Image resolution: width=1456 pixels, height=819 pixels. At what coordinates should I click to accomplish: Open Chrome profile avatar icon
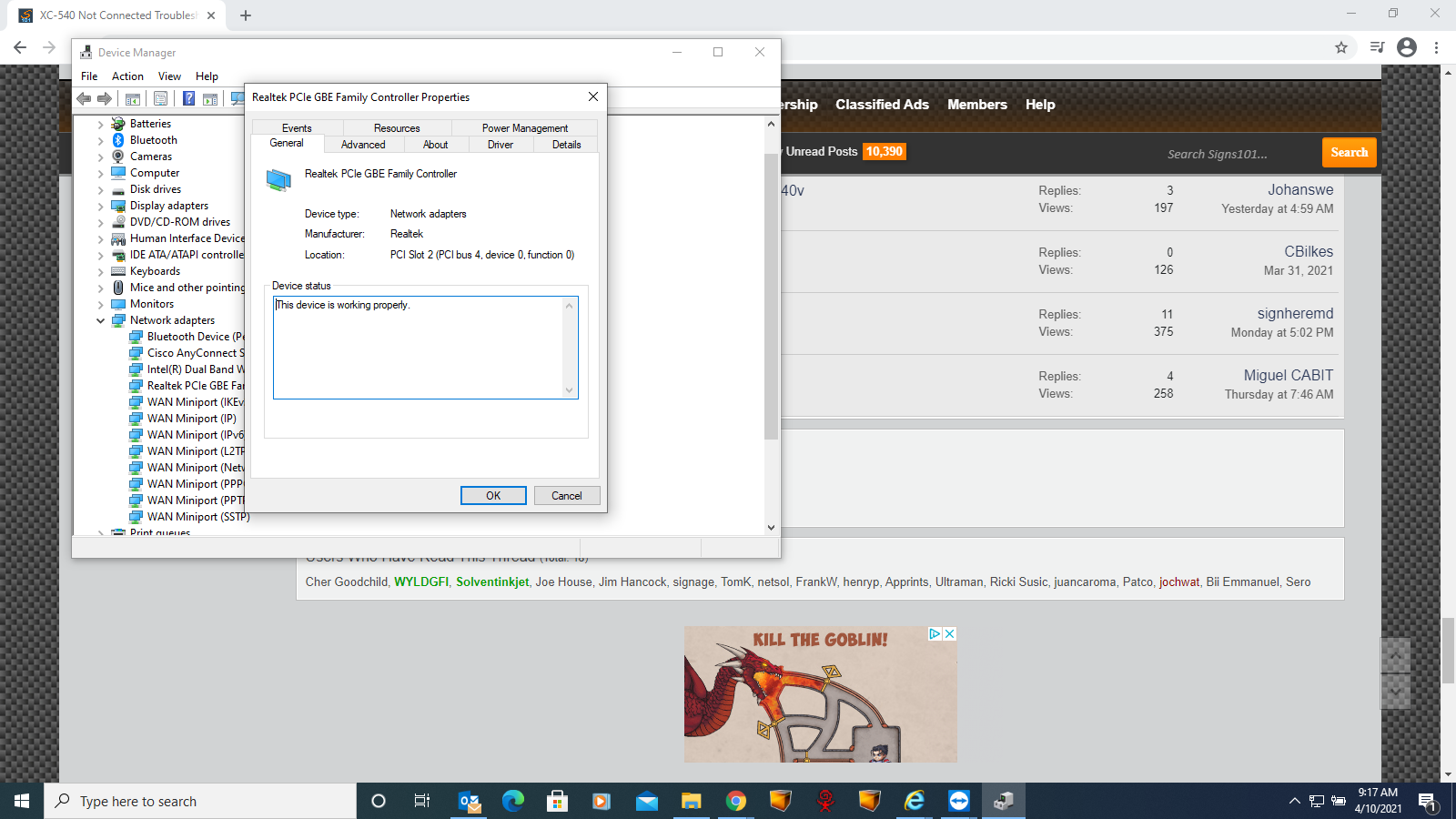(1407, 47)
